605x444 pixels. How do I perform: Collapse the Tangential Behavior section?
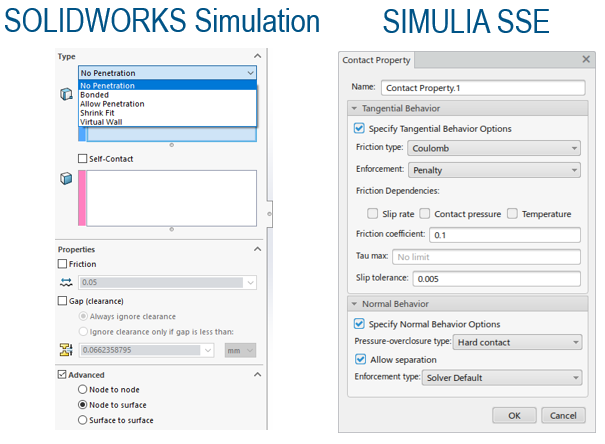click(x=354, y=108)
